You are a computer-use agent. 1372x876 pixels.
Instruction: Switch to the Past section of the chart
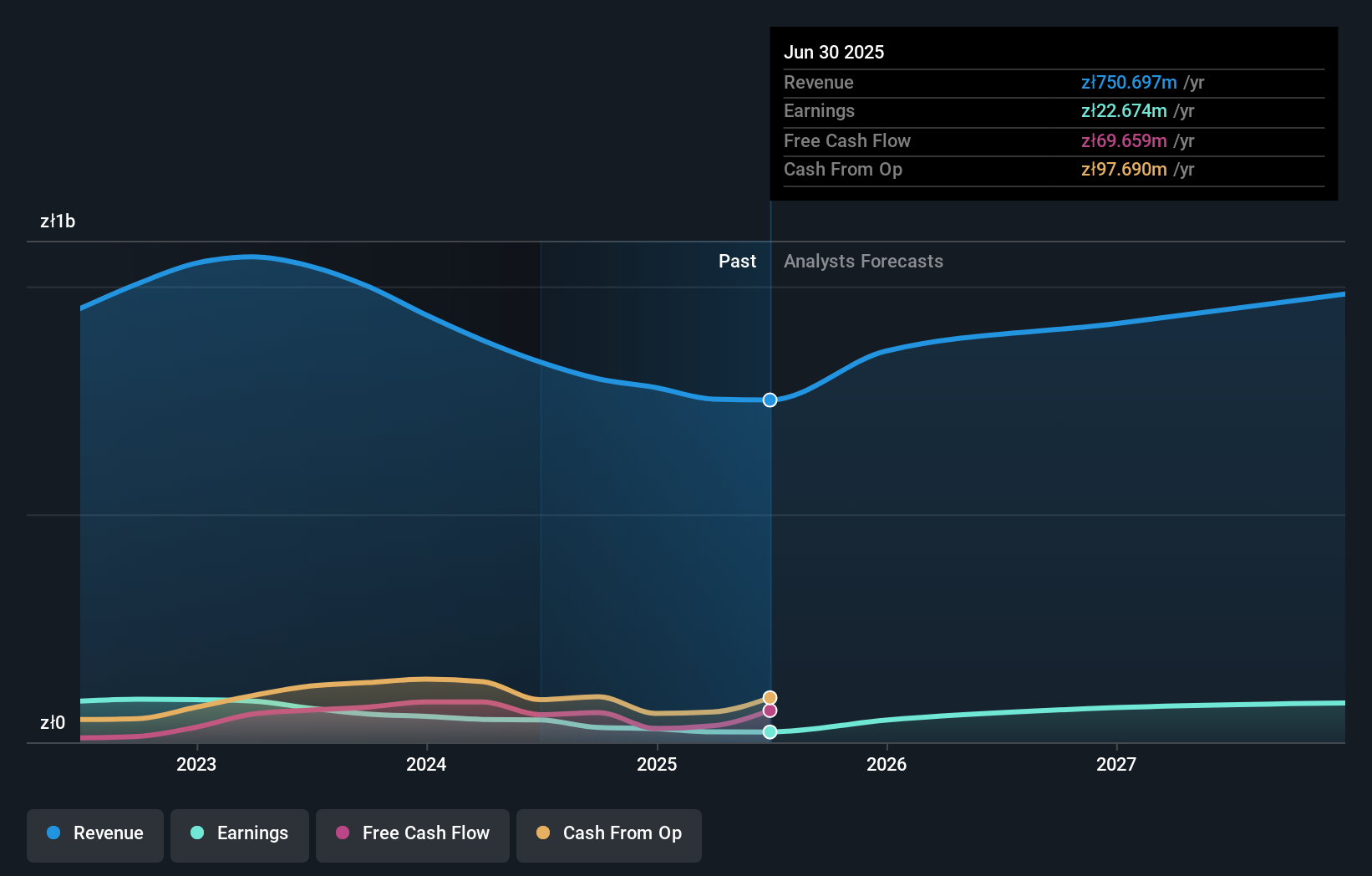[737, 261]
